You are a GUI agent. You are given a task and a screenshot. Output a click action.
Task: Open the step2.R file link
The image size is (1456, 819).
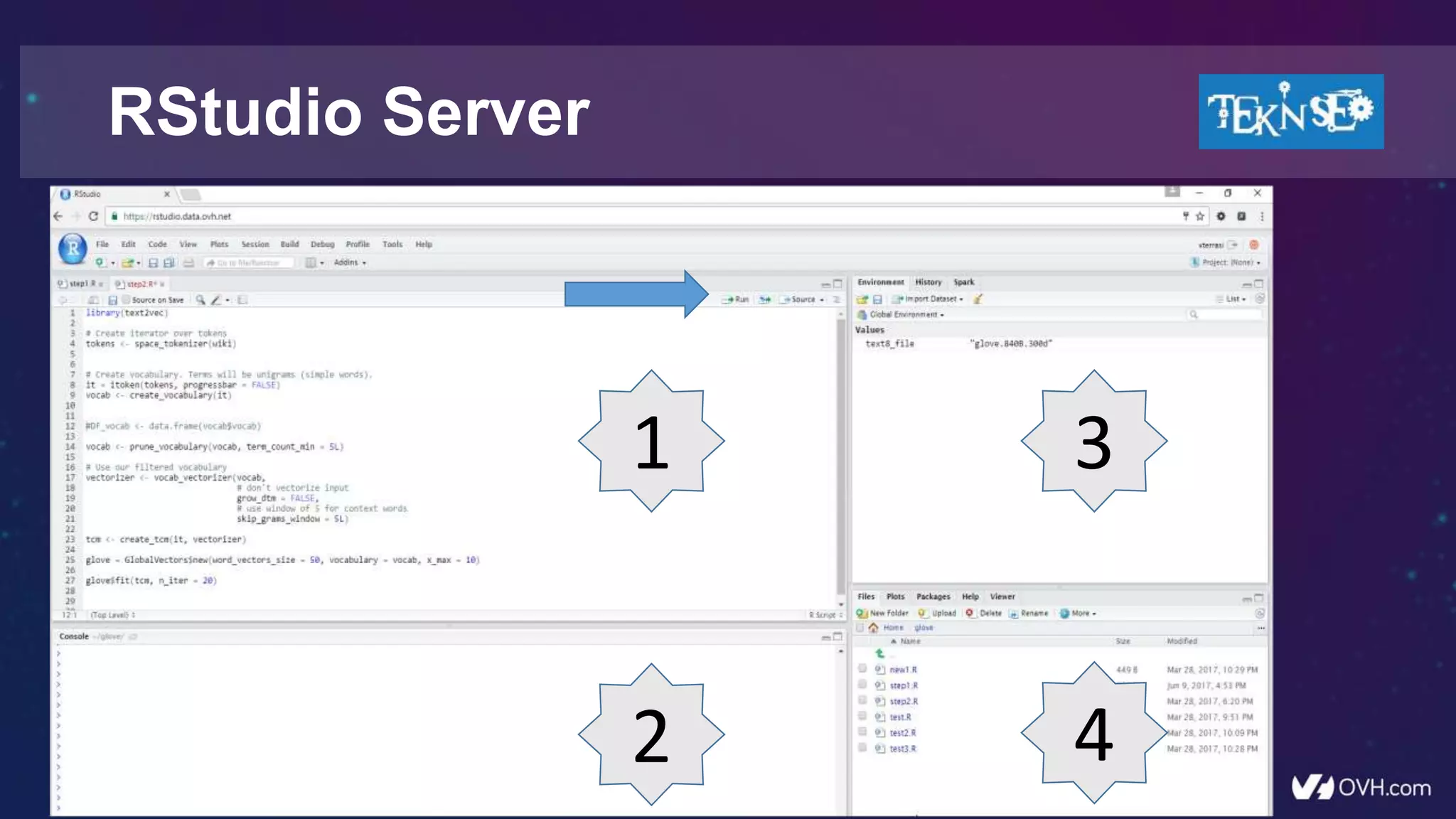904,701
